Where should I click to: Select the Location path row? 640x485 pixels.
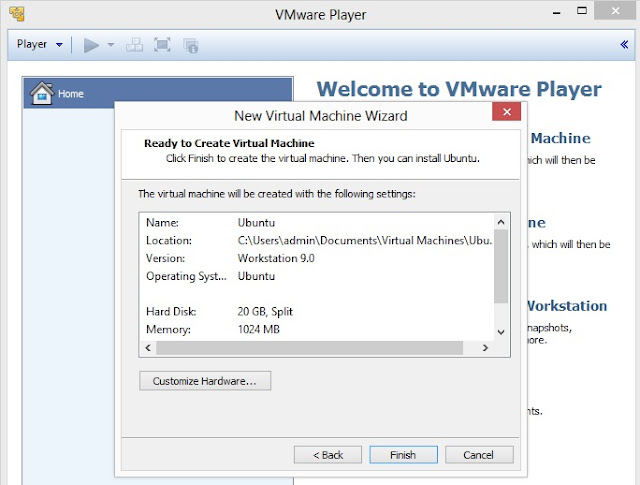tap(316, 240)
